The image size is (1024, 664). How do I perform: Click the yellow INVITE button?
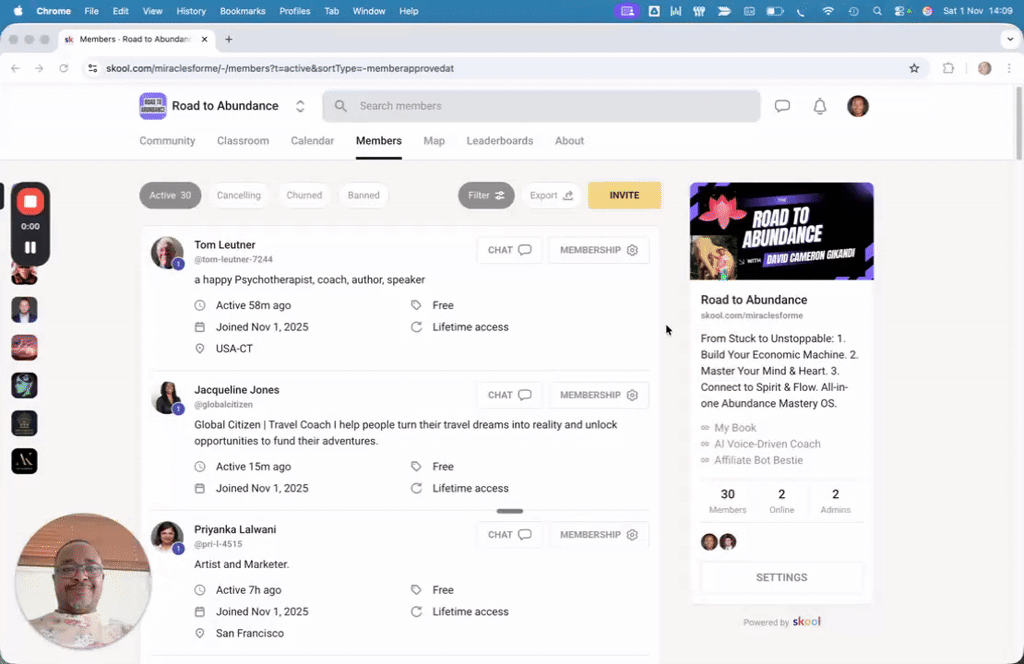[x=624, y=195]
